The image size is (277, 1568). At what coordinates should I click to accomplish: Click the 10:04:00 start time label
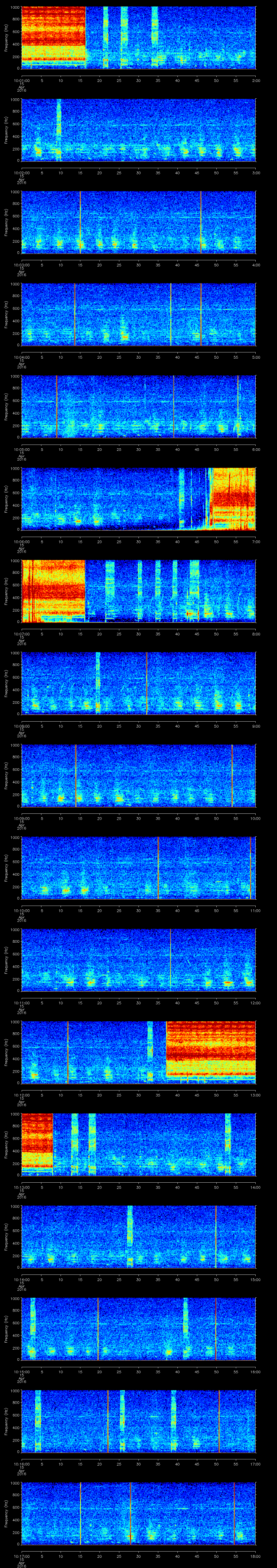point(21,357)
